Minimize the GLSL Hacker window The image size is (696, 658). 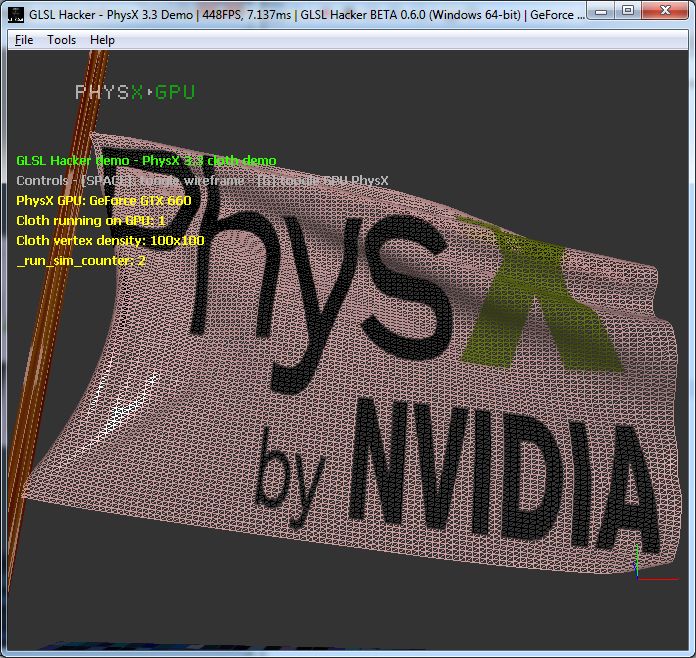tap(601, 11)
